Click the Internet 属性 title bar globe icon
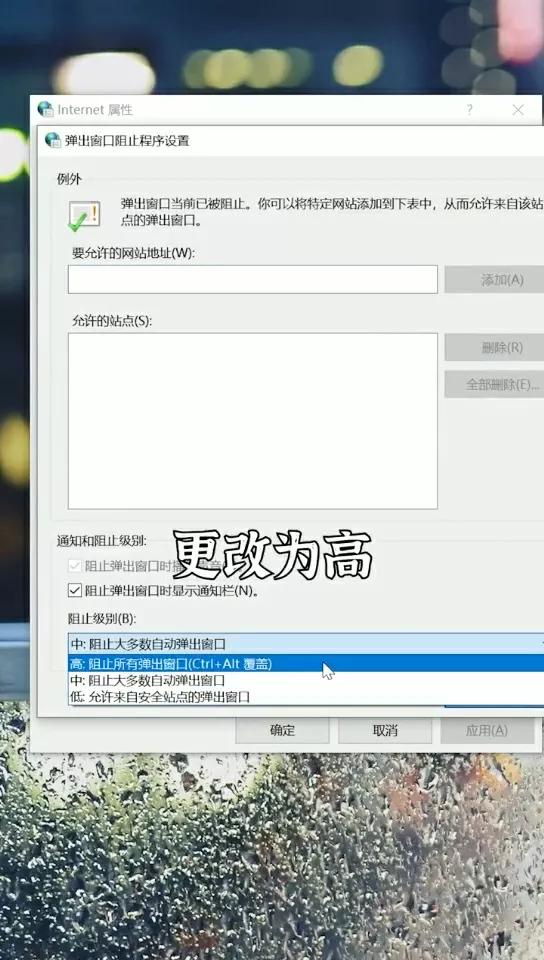Screen dimensions: 544x960 point(45,109)
